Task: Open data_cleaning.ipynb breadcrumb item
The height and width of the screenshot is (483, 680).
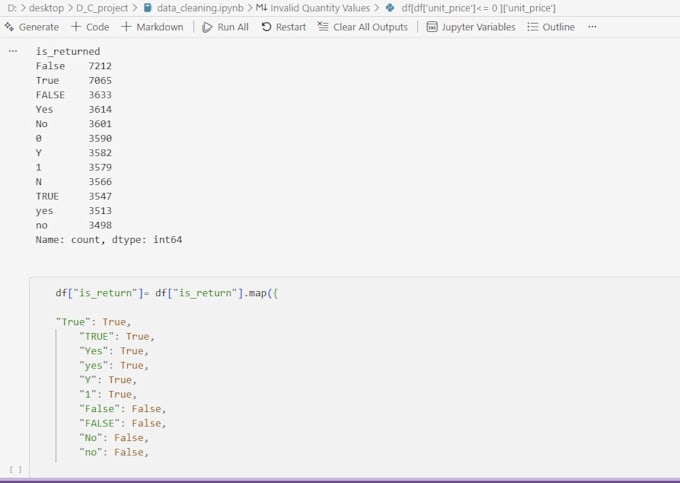Action: 200,8
